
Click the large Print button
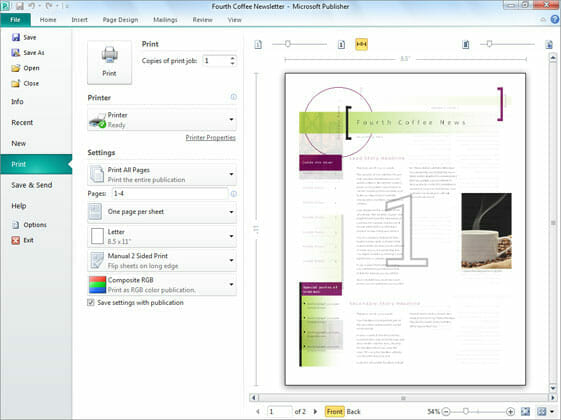tap(109, 62)
